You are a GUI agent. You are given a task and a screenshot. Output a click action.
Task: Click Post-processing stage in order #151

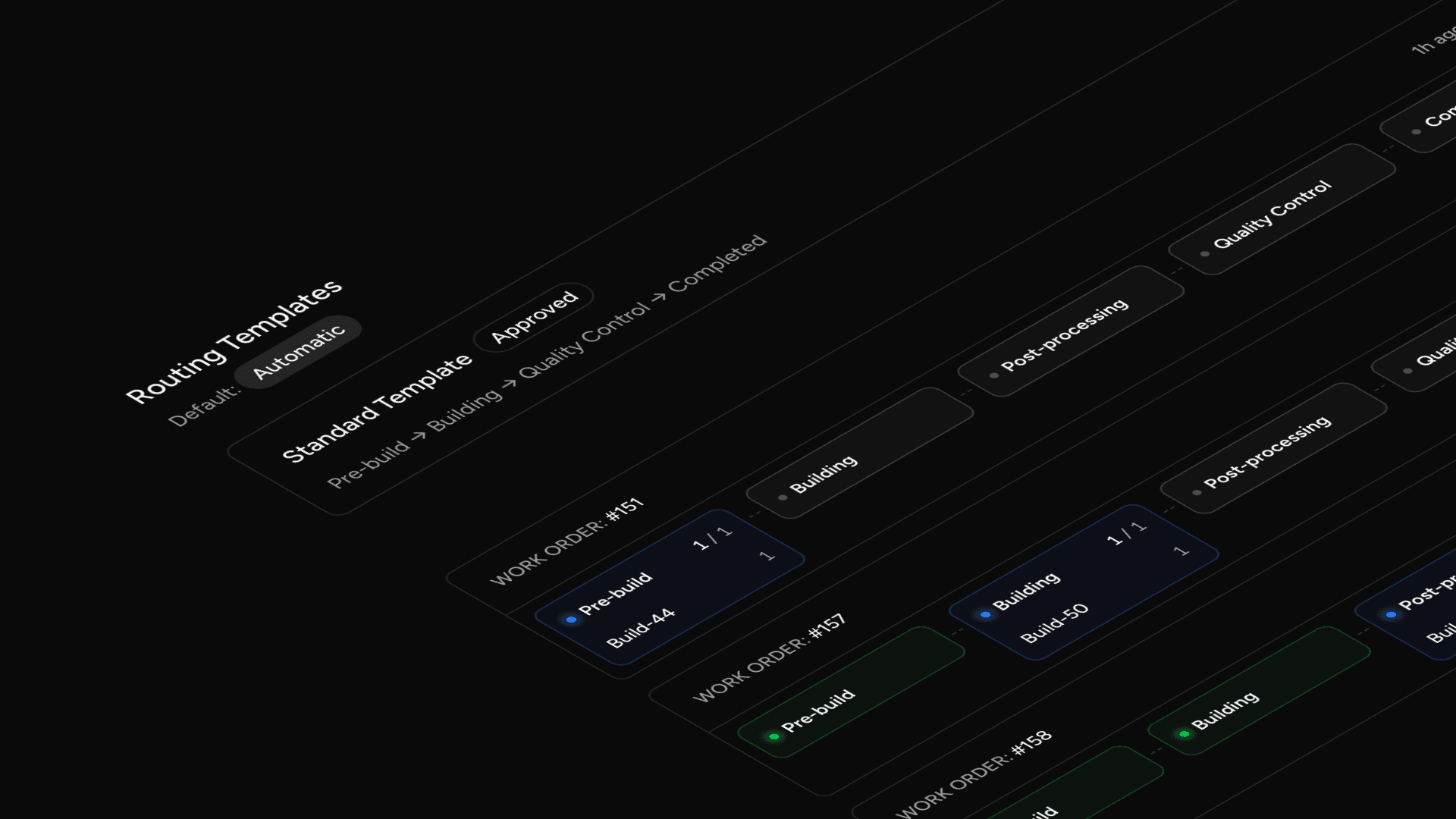click(x=1071, y=331)
